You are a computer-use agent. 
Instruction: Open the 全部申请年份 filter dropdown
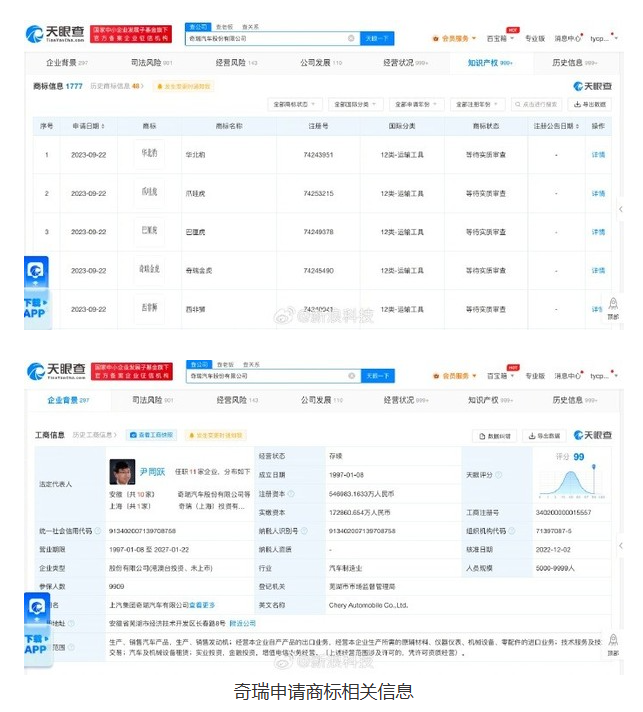(416, 104)
